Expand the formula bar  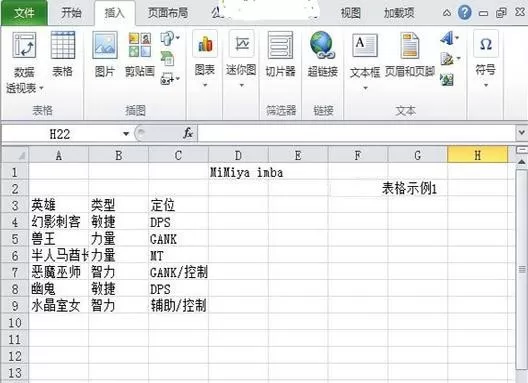click(522, 133)
